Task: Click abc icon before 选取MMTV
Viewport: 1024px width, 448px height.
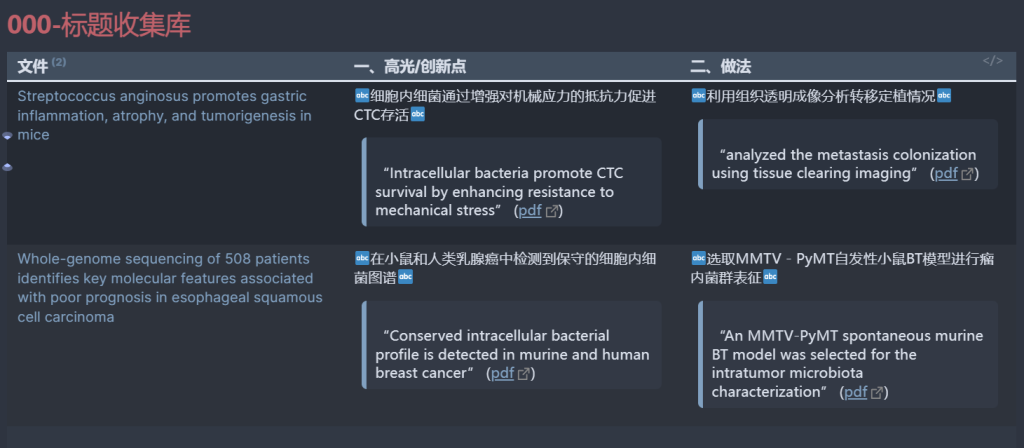Action: [x=697, y=258]
